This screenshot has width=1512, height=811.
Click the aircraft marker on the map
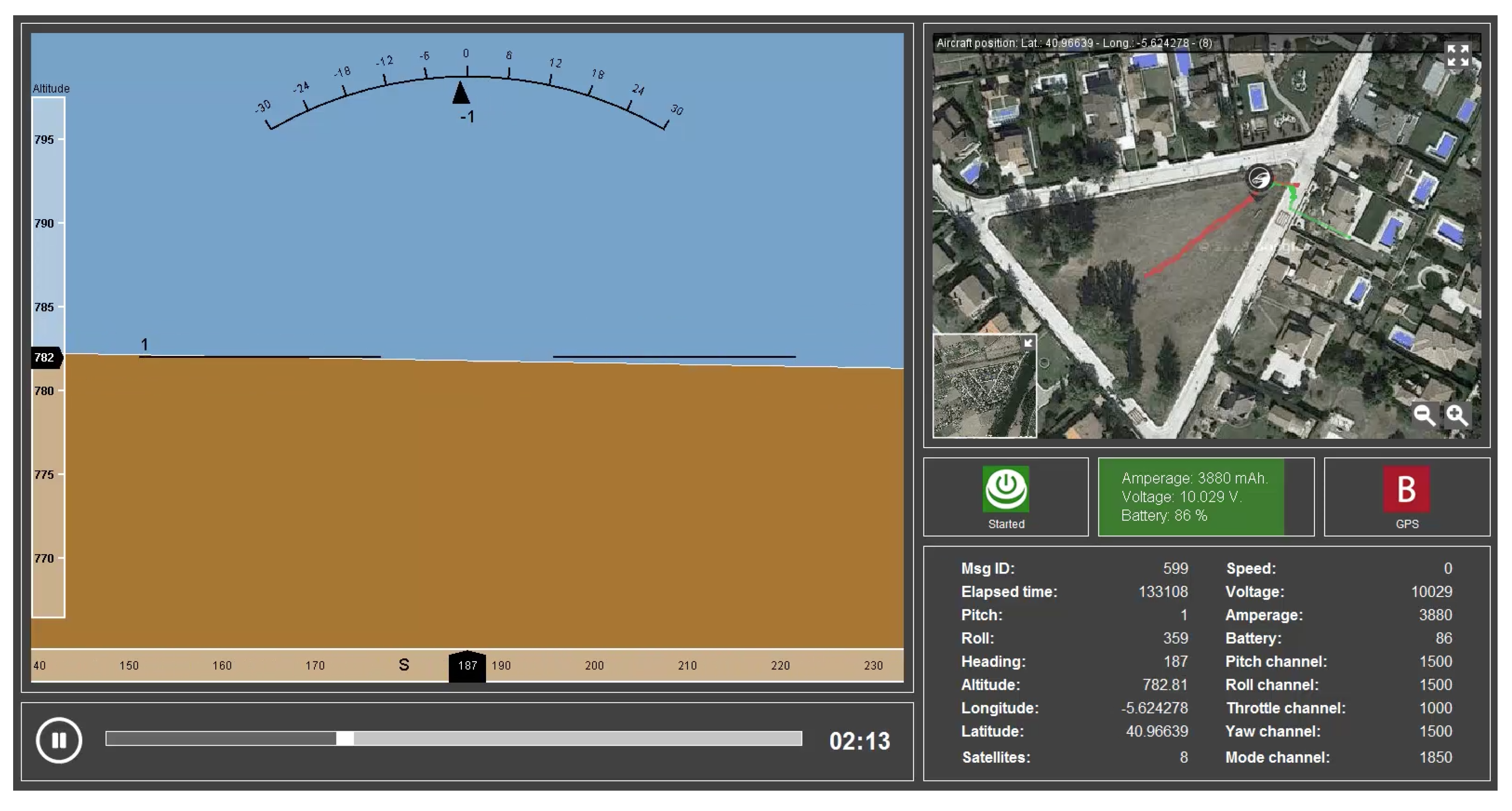[x=1259, y=178]
